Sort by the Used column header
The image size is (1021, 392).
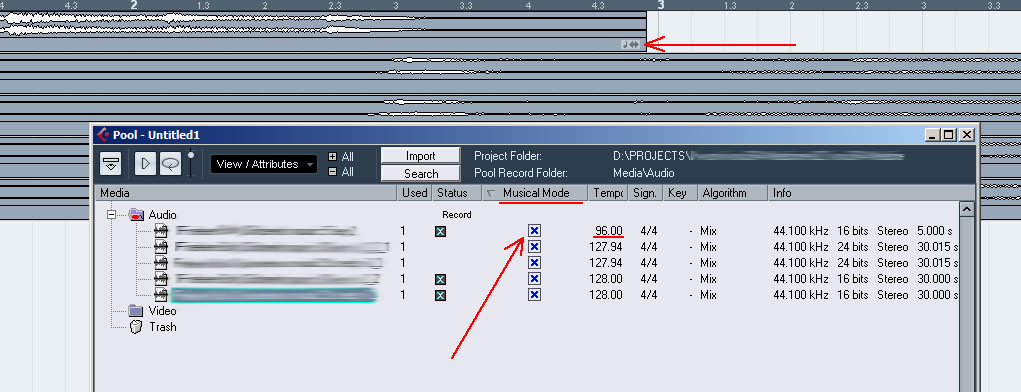pyautogui.click(x=414, y=193)
